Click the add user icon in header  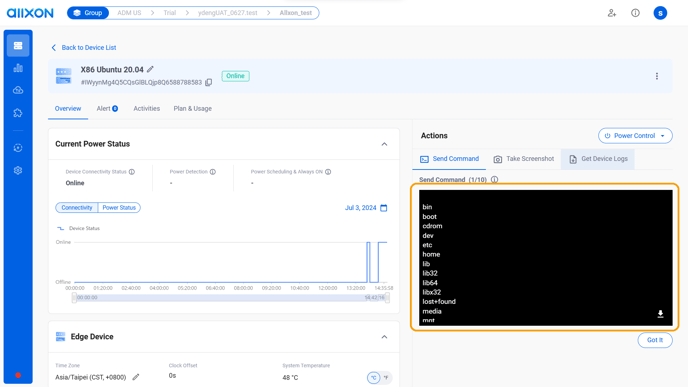pyautogui.click(x=612, y=13)
